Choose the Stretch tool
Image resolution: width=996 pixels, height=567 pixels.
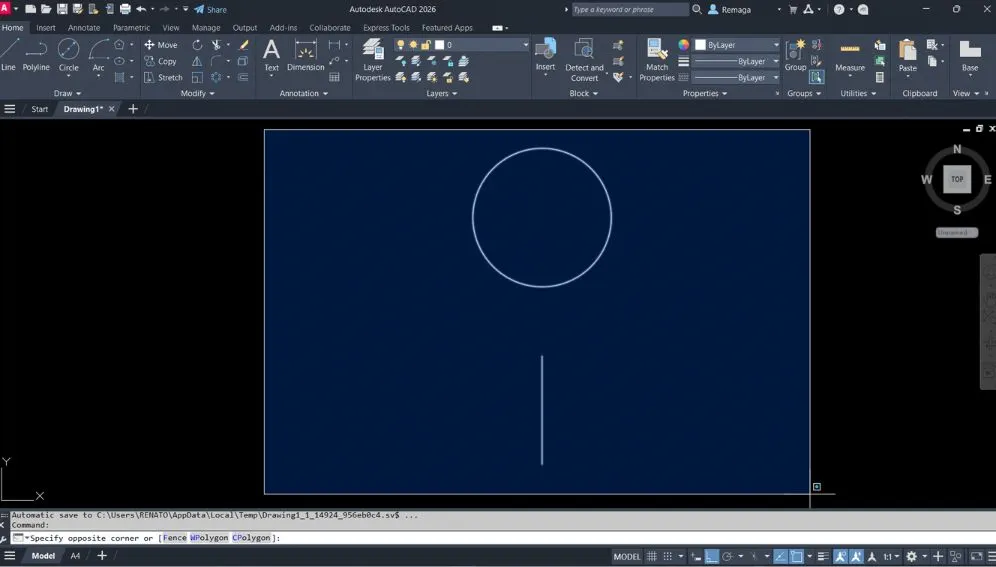163,77
